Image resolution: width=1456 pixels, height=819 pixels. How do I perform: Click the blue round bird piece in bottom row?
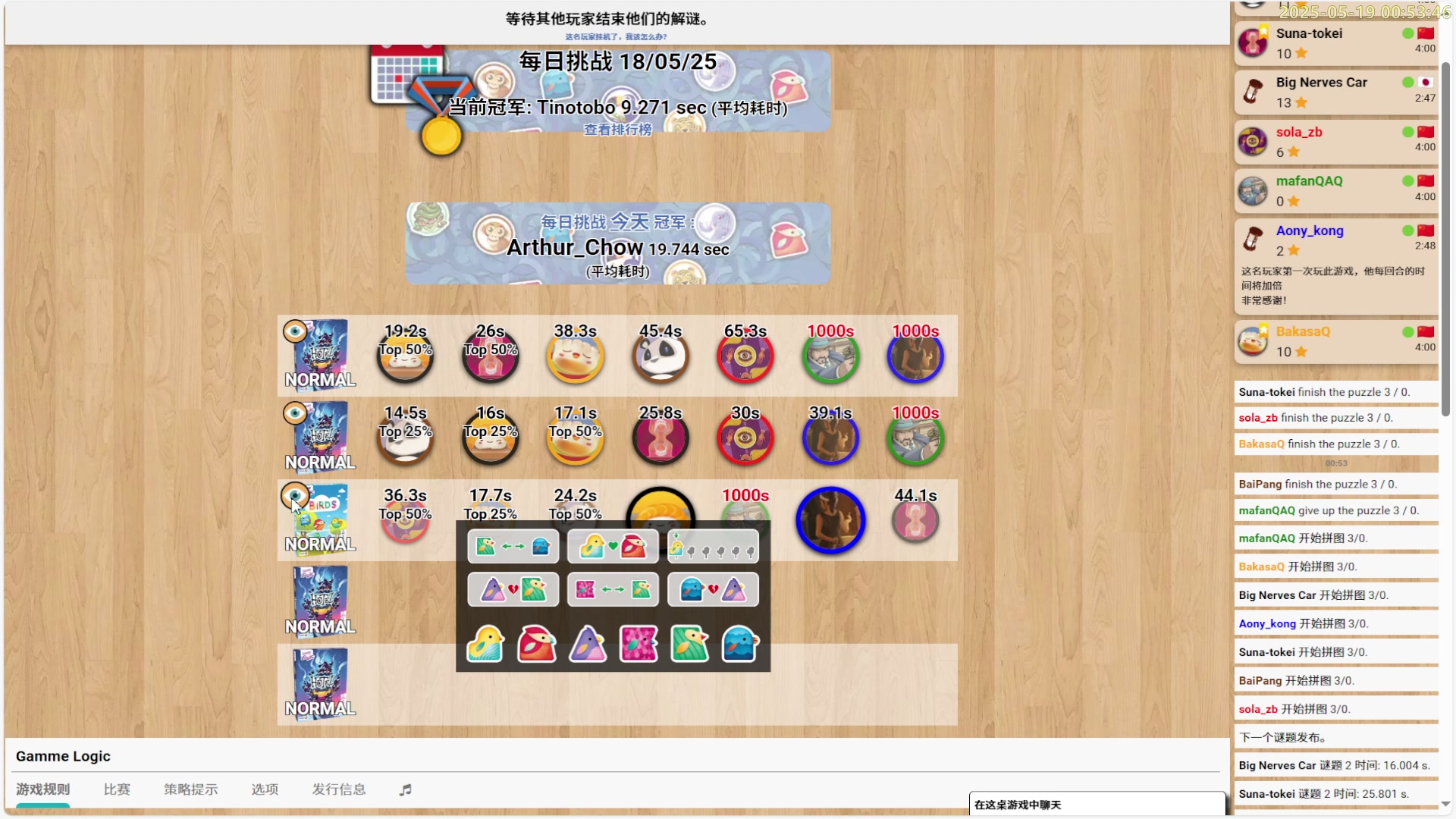point(740,644)
